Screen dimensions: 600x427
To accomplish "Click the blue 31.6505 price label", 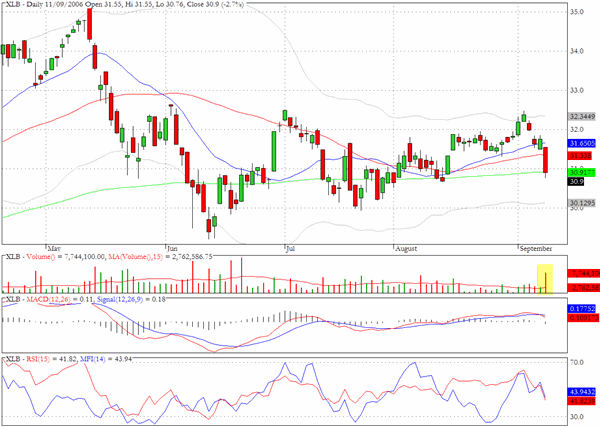I will tap(582, 143).
